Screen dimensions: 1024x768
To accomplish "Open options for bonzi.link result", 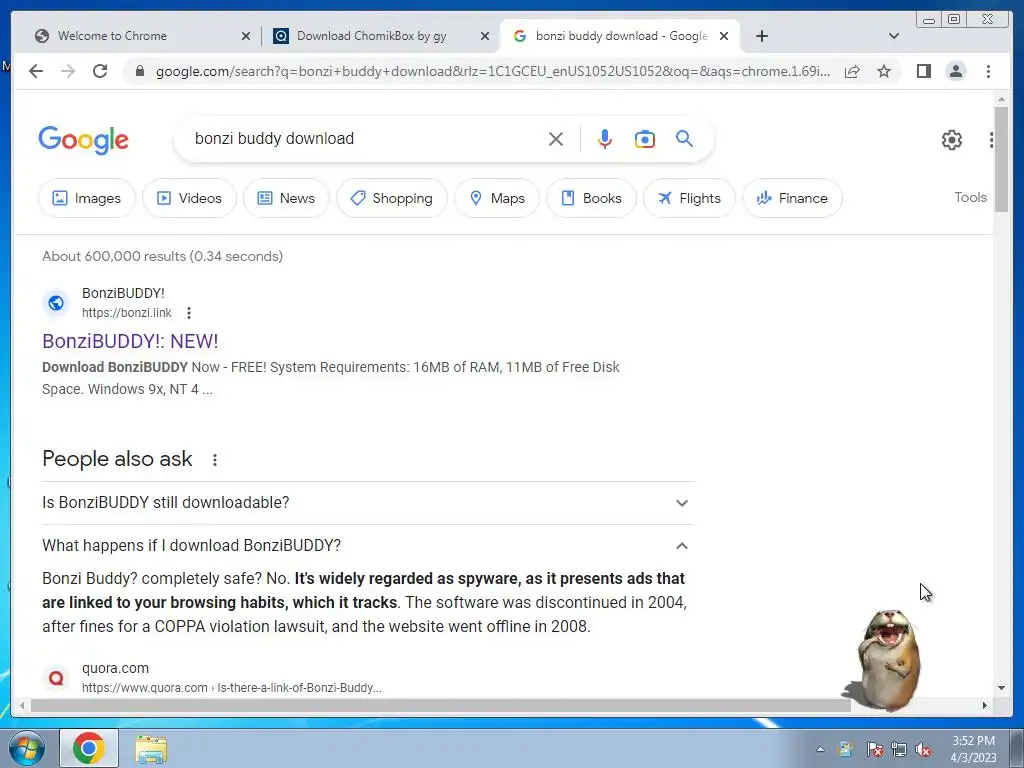I will click(189, 313).
